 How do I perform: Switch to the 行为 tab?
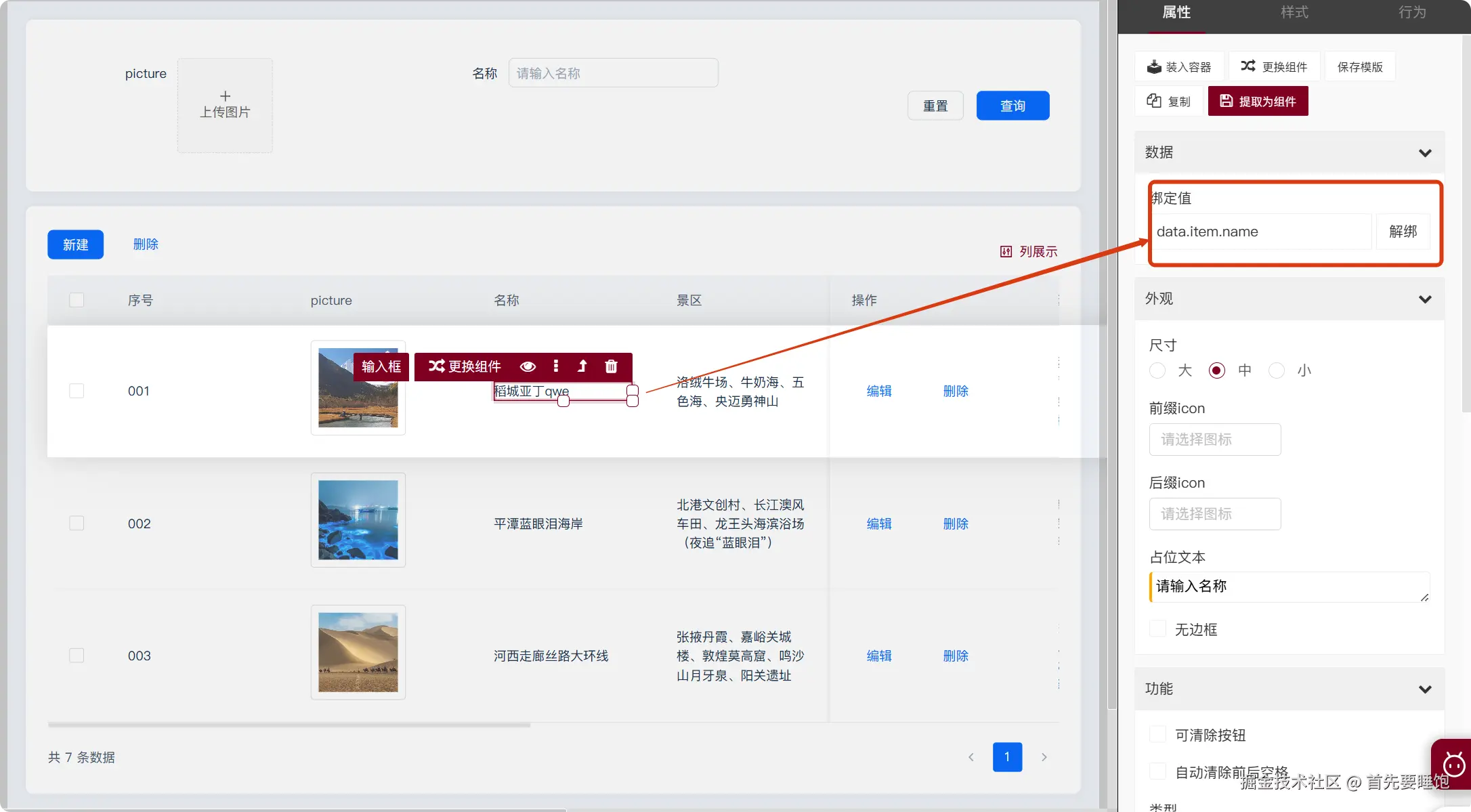tap(1412, 13)
